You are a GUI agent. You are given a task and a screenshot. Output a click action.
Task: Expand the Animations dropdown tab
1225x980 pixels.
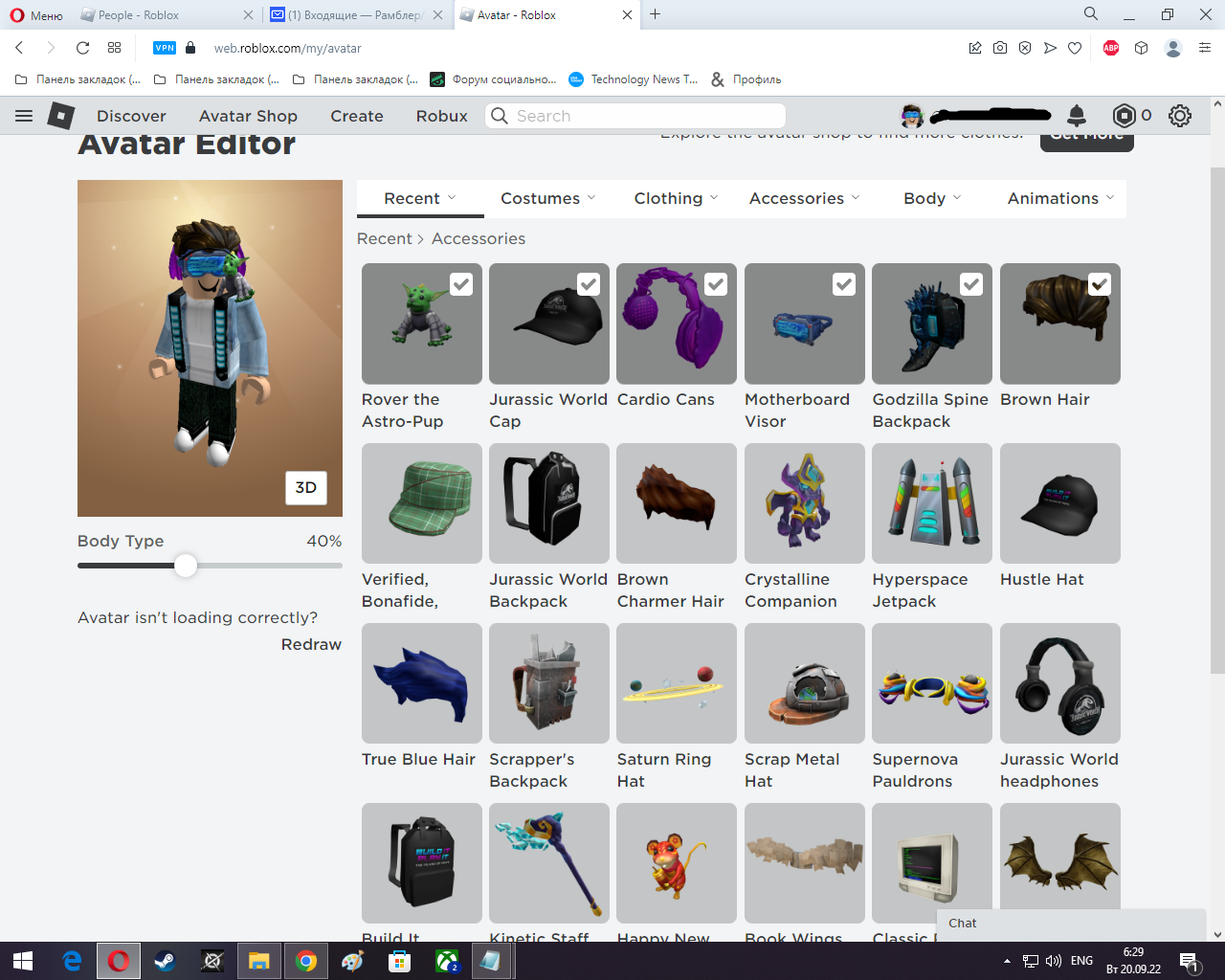pos(1060,198)
